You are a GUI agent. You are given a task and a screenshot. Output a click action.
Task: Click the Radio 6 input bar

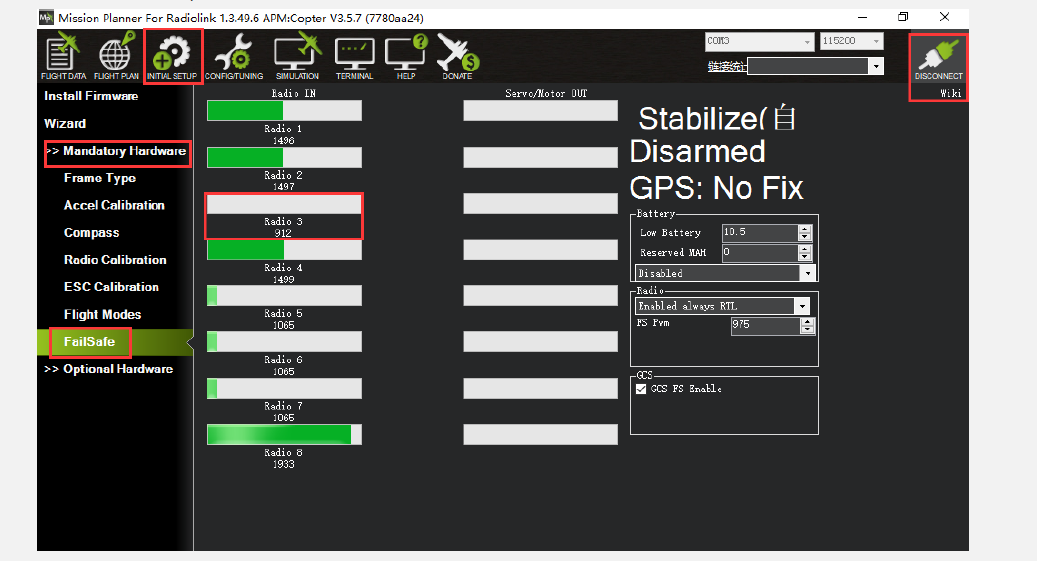click(284, 342)
